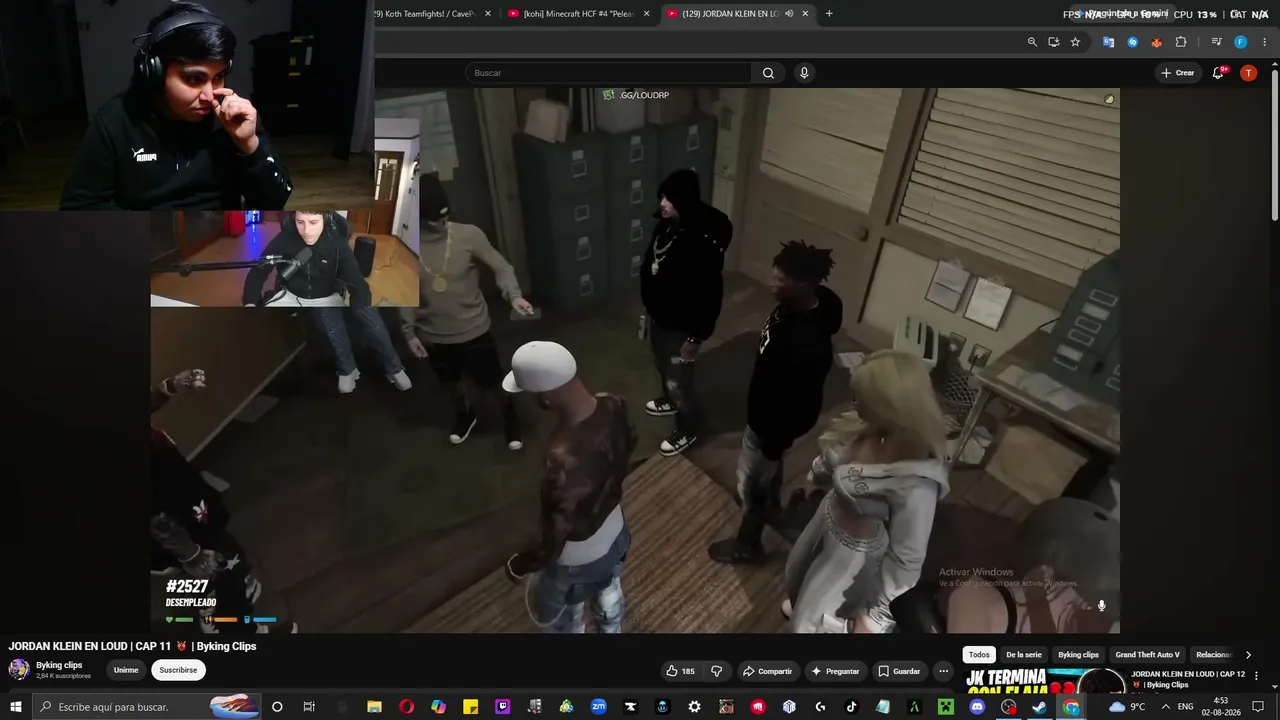This screenshot has height=720, width=1280.
Task: Open Task View on taskbar
Action: point(309,707)
